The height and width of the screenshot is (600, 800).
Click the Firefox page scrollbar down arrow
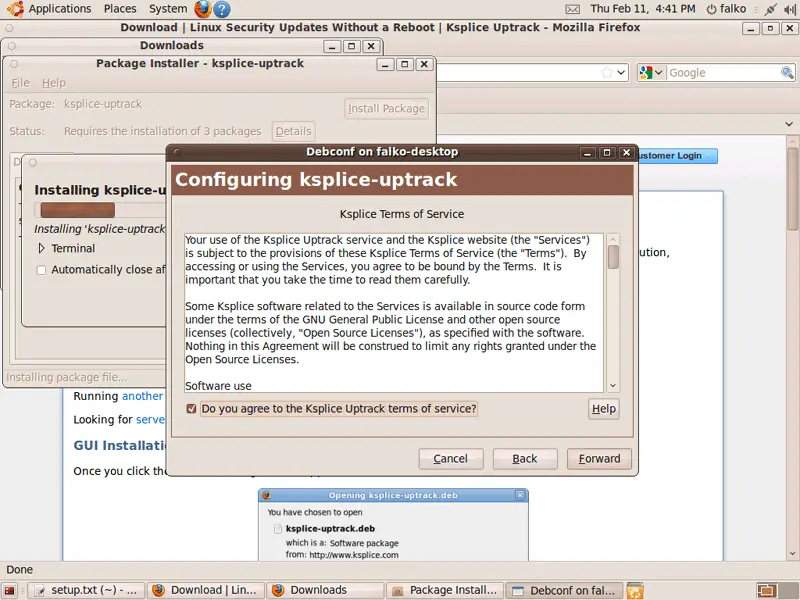coord(792,554)
